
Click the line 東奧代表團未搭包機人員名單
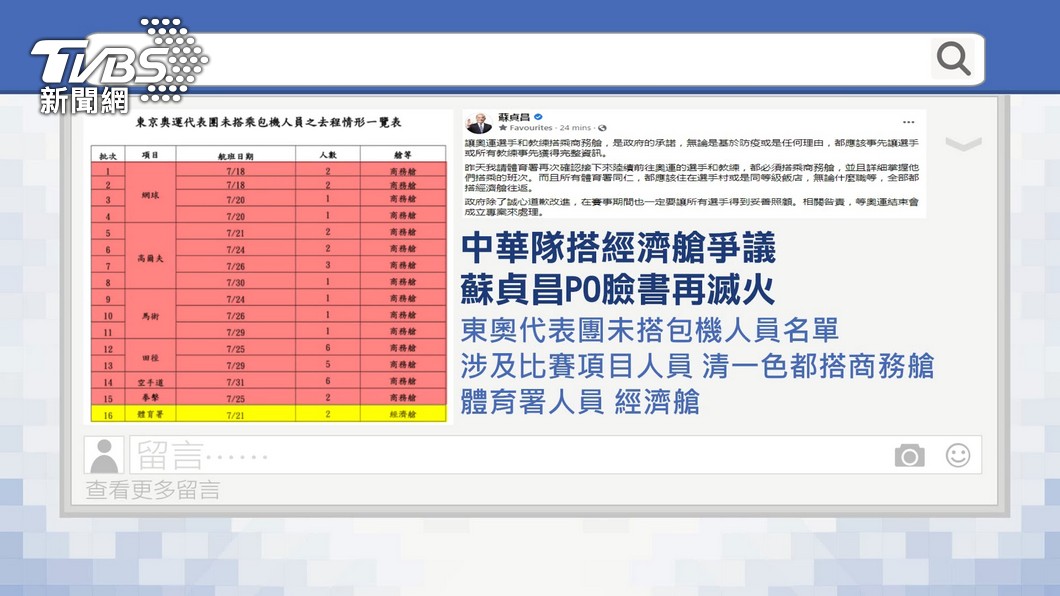tap(650, 330)
